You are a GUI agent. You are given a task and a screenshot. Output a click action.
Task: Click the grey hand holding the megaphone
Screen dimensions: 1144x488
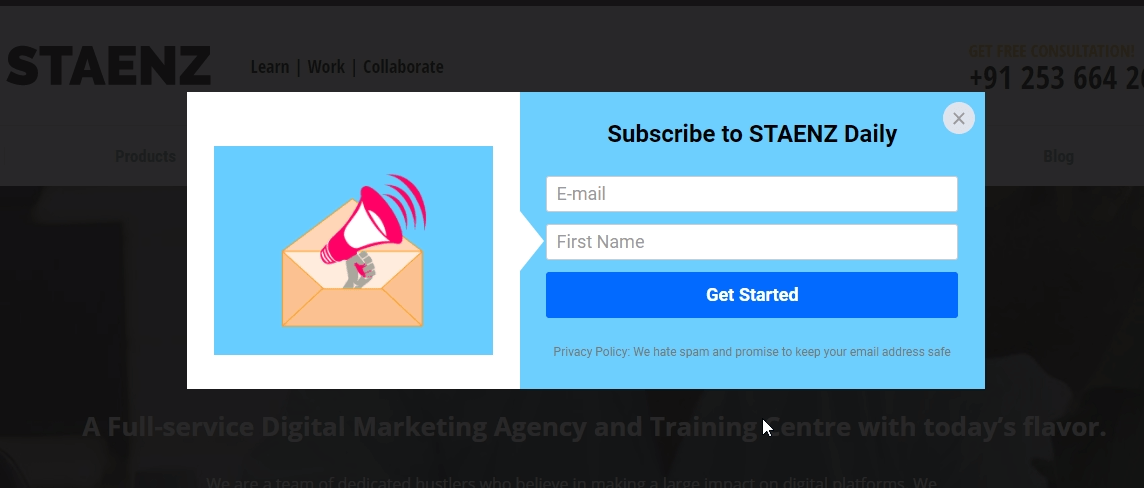point(359,268)
